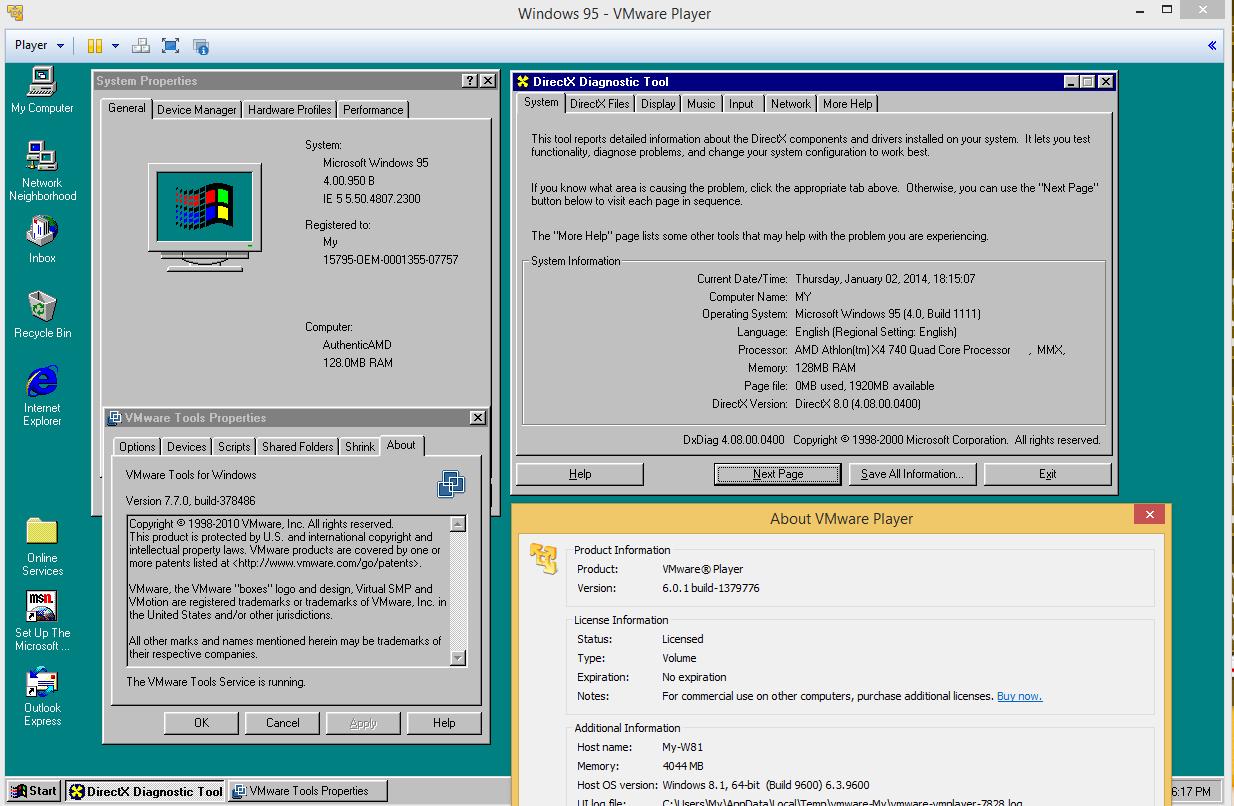Follow the Buy now link

[1019, 696]
